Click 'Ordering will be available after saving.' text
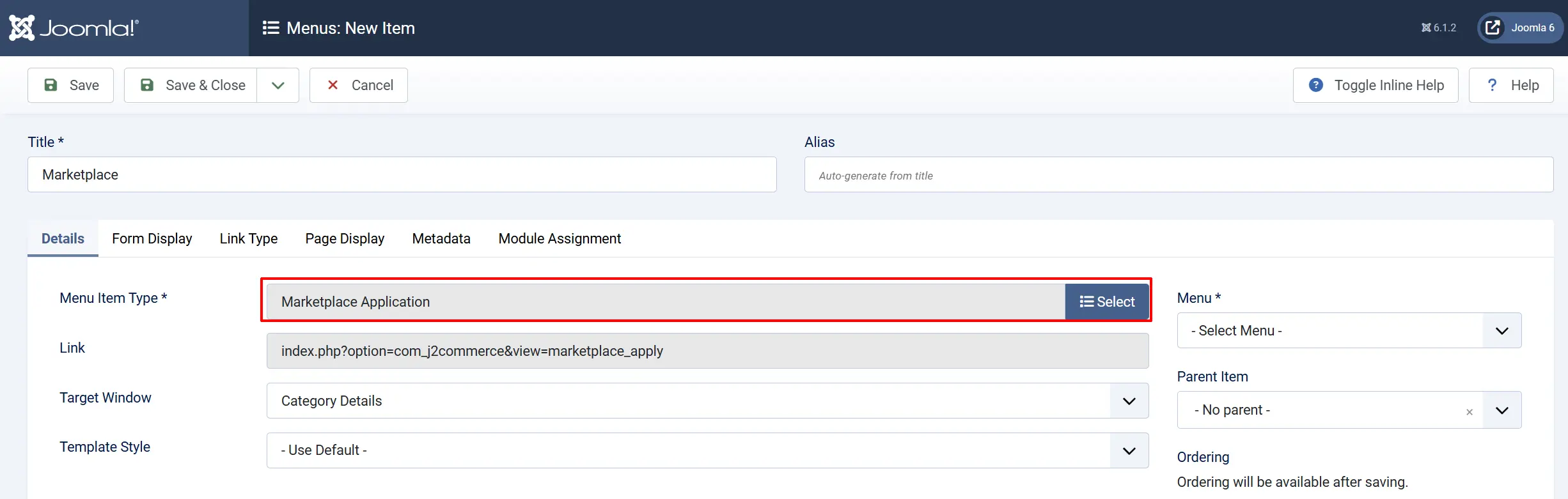Screen dimensions: 1568x499 point(1292,482)
